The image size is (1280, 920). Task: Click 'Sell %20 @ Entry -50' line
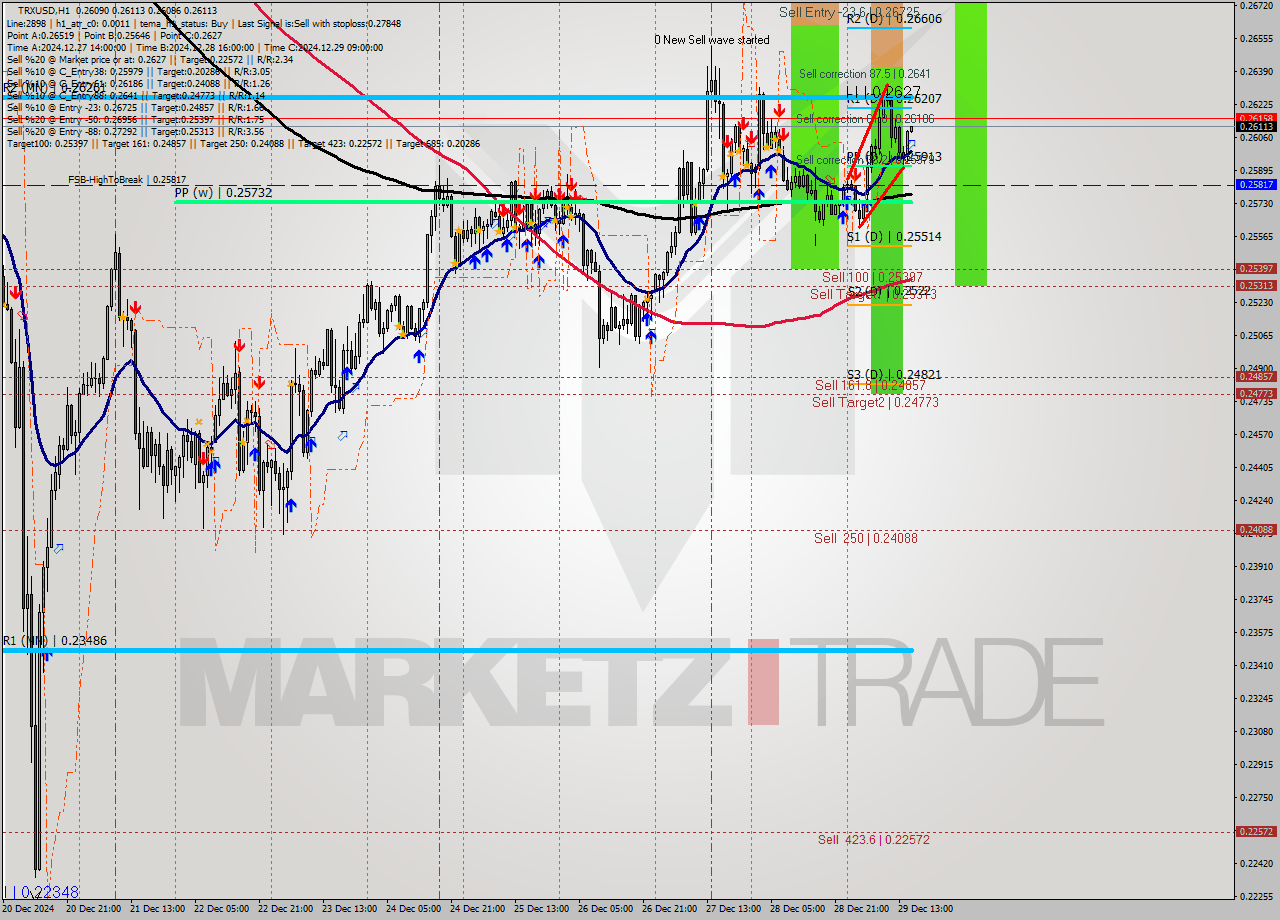click(135, 119)
